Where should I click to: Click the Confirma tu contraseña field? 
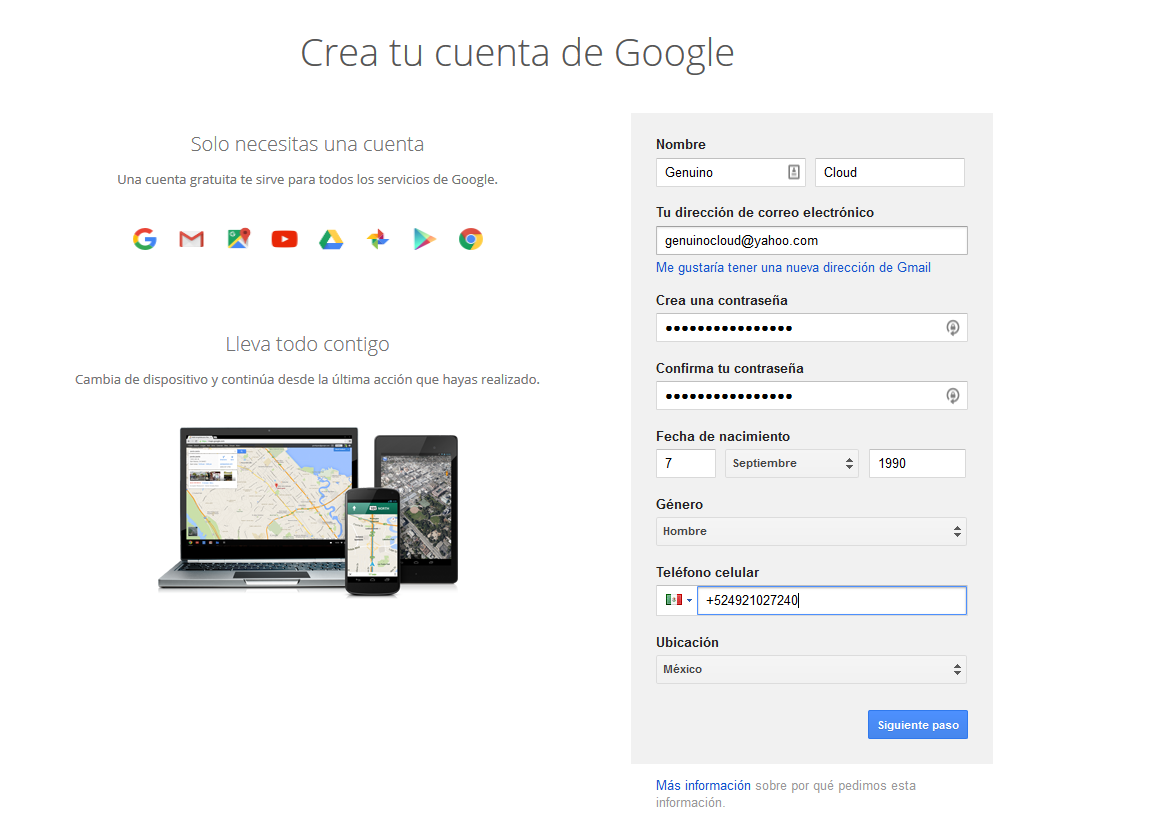click(x=812, y=395)
